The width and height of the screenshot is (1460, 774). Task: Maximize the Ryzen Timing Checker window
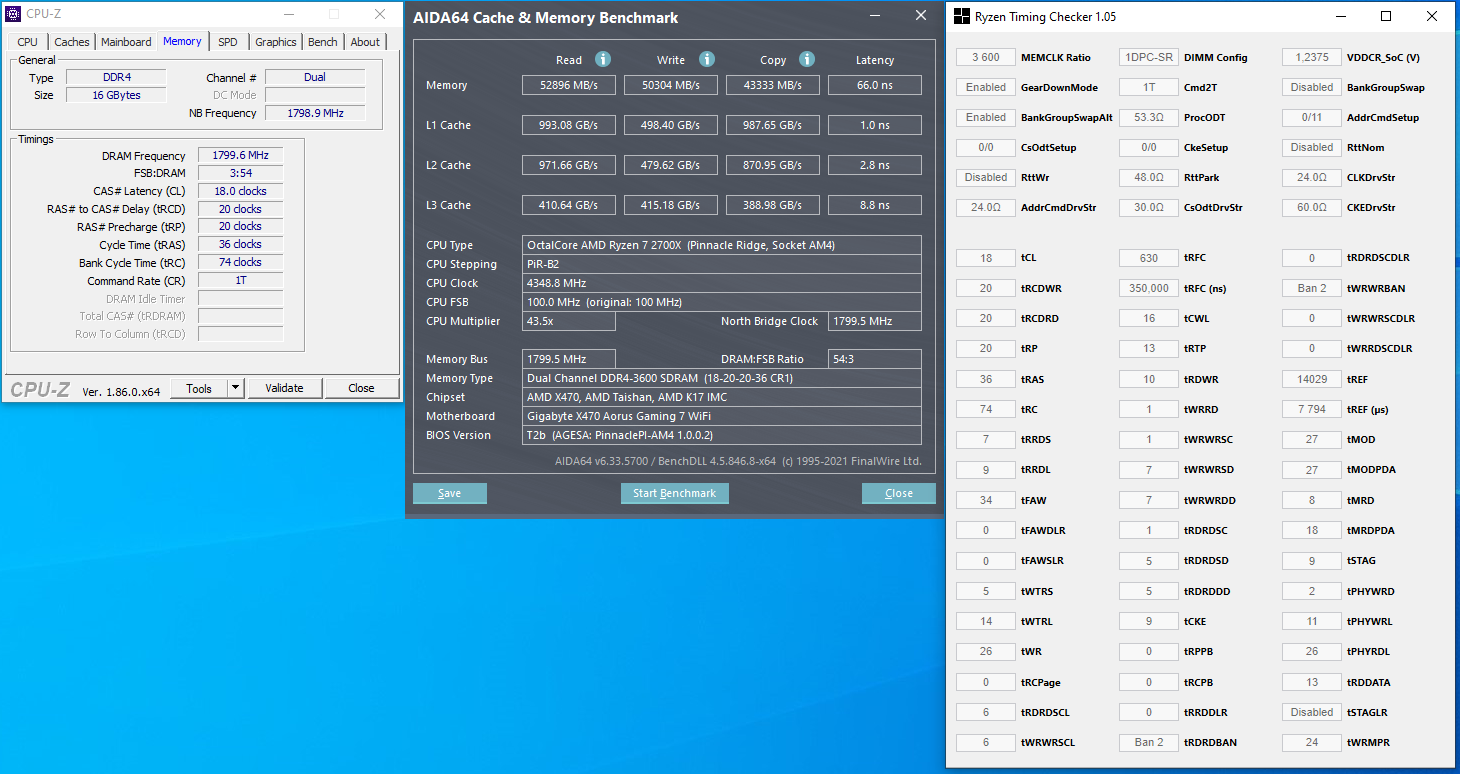click(1386, 16)
